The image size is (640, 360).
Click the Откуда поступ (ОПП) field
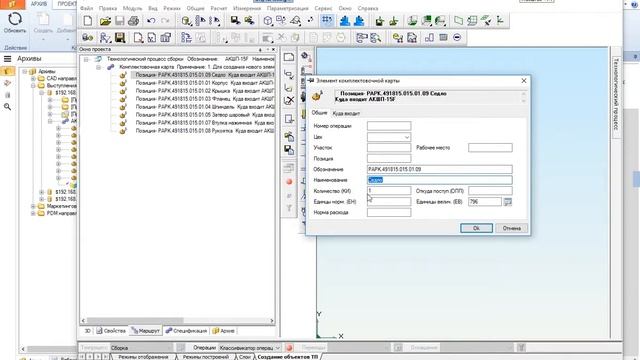pos(490,191)
